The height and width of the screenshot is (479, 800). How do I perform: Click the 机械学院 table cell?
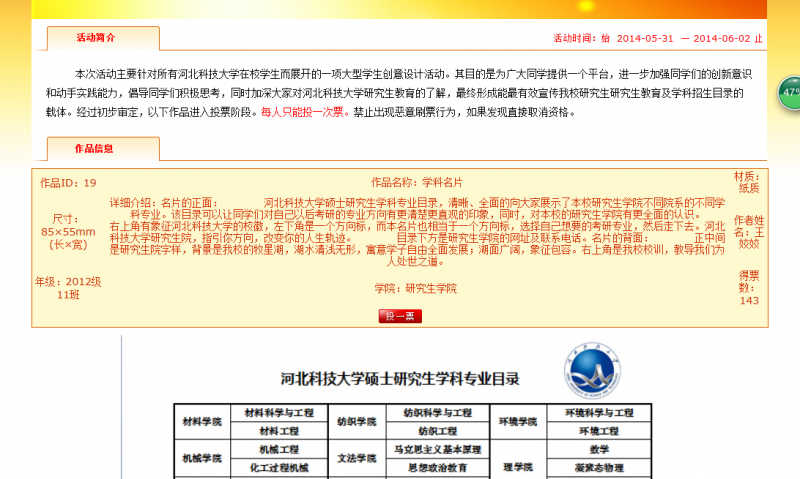[203, 459]
